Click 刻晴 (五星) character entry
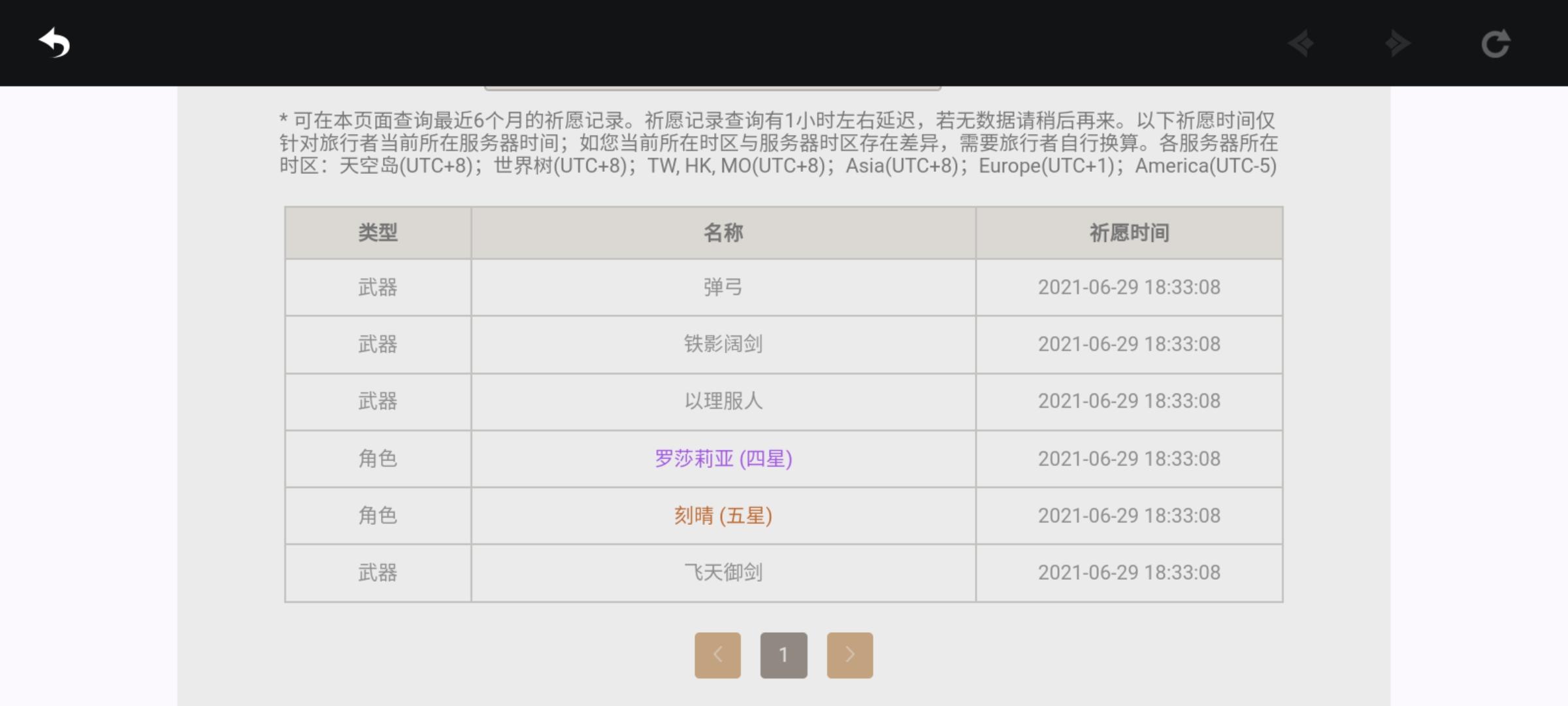This screenshot has width=1568, height=706. tap(723, 516)
